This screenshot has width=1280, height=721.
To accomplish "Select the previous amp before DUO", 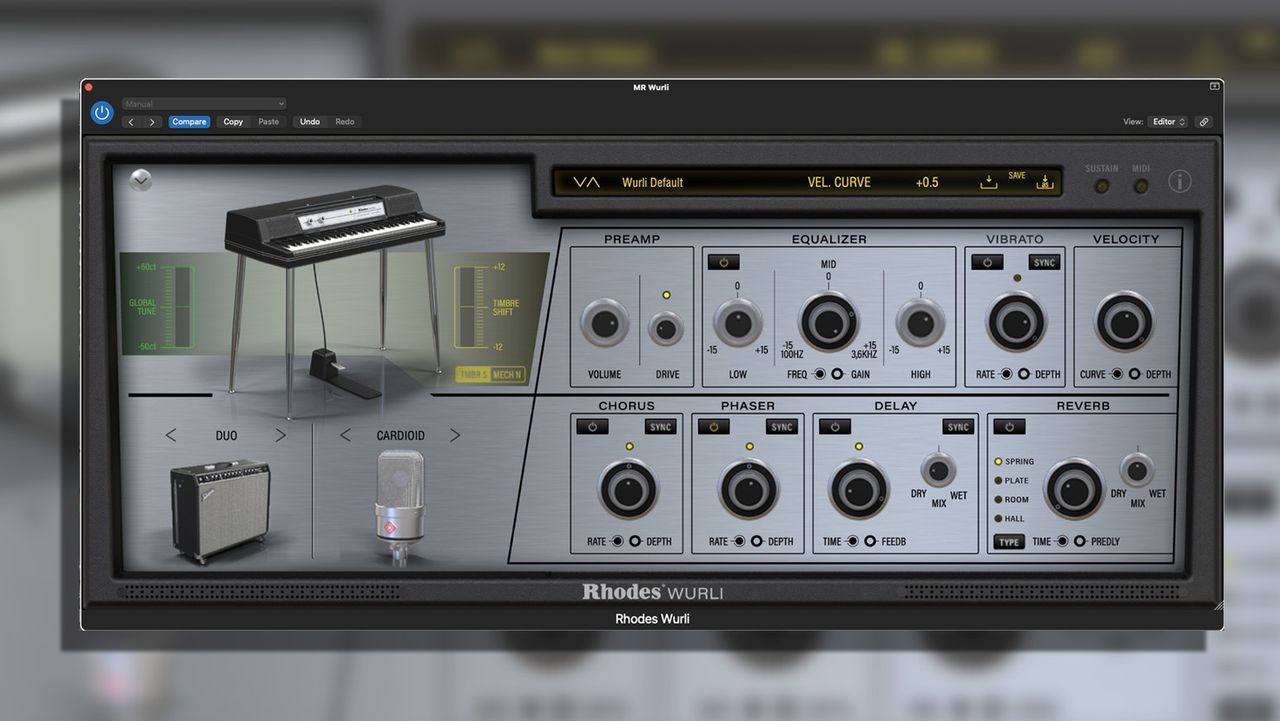I will 171,435.
